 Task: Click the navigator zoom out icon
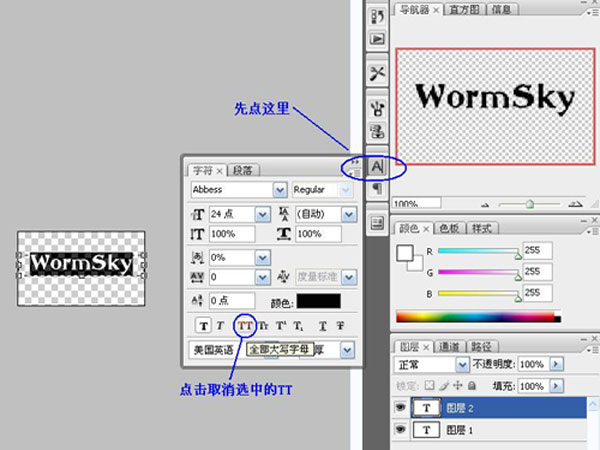(485, 205)
